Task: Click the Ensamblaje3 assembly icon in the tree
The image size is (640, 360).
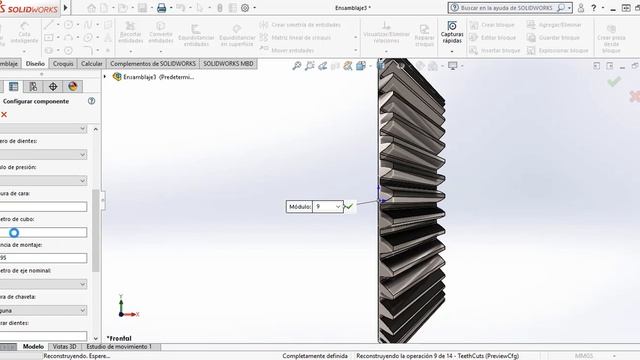Action: point(117,77)
